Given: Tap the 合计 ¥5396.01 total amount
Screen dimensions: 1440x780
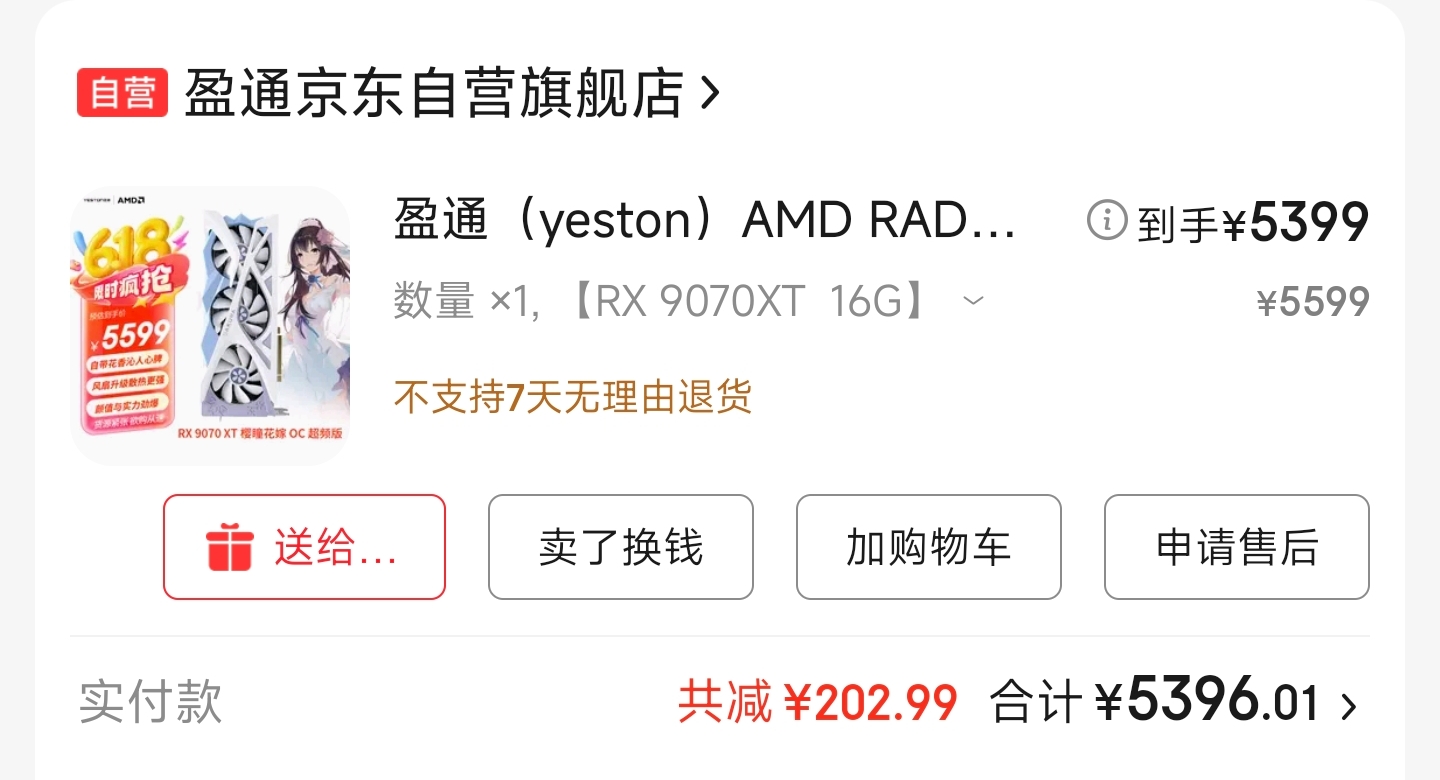Looking at the screenshot, I should (1155, 700).
